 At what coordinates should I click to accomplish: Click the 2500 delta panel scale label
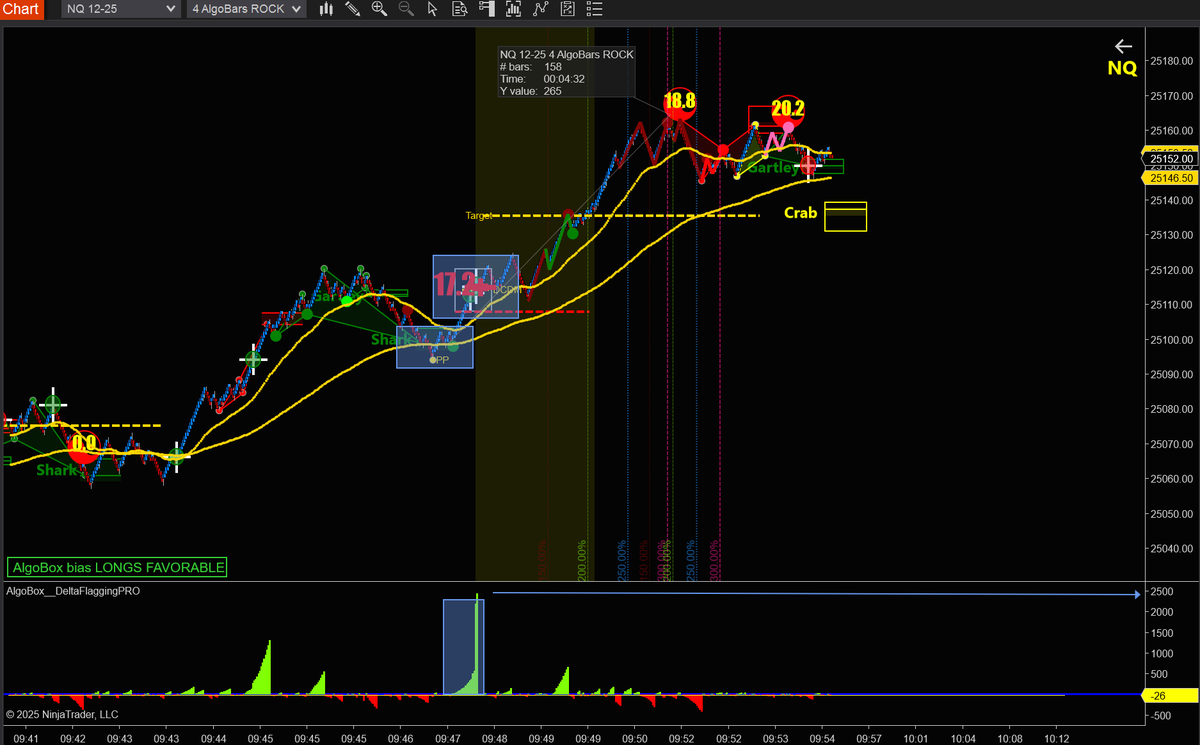click(1161, 591)
